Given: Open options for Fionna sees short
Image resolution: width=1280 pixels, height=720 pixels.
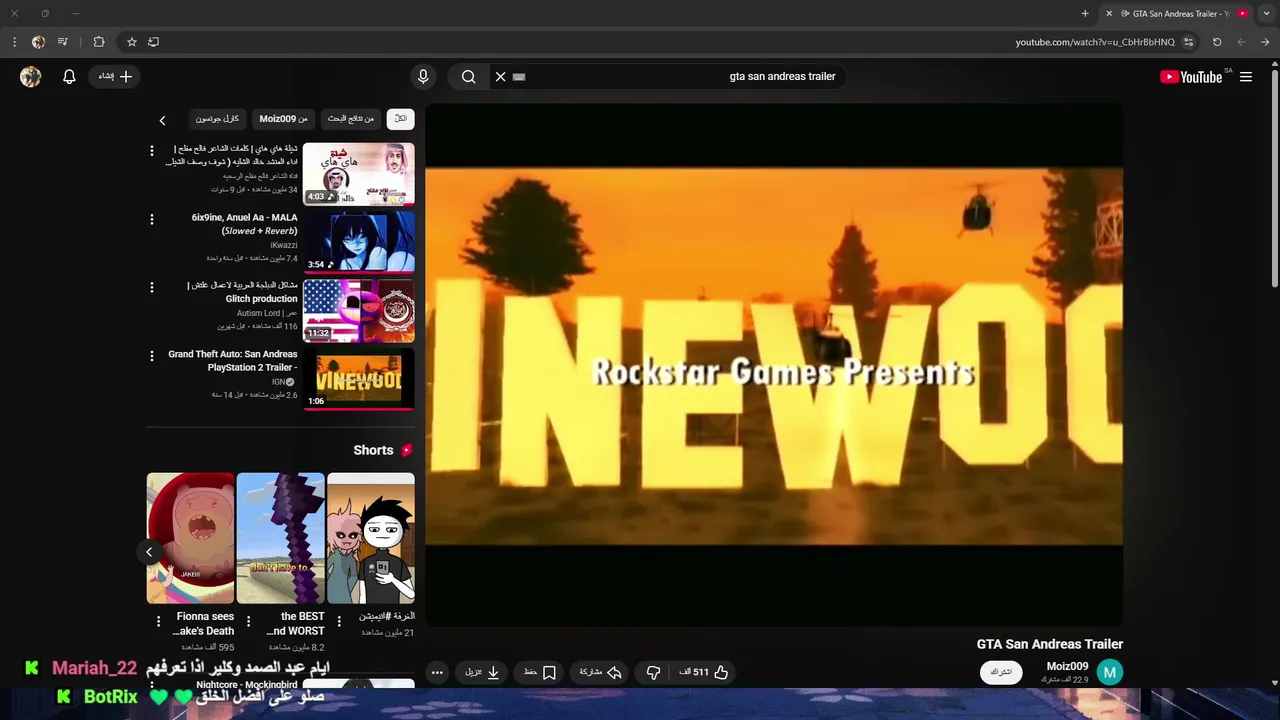Looking at the screenshot, I should tap(158, 622).
